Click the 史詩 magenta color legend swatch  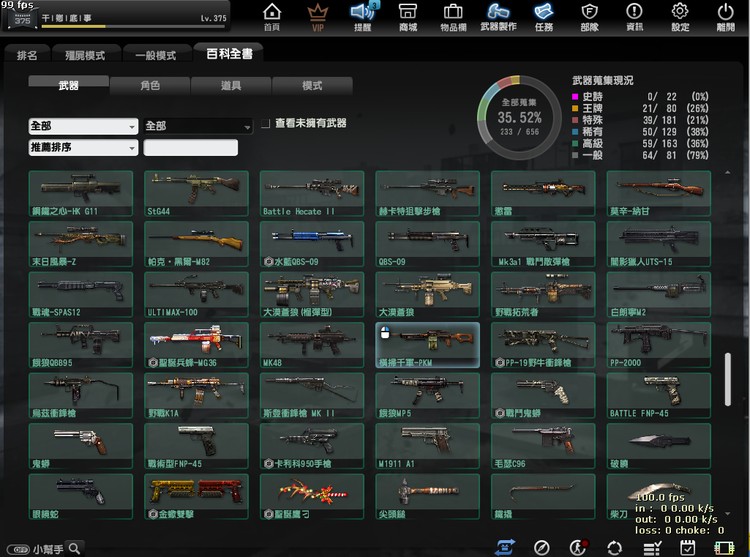575,97
